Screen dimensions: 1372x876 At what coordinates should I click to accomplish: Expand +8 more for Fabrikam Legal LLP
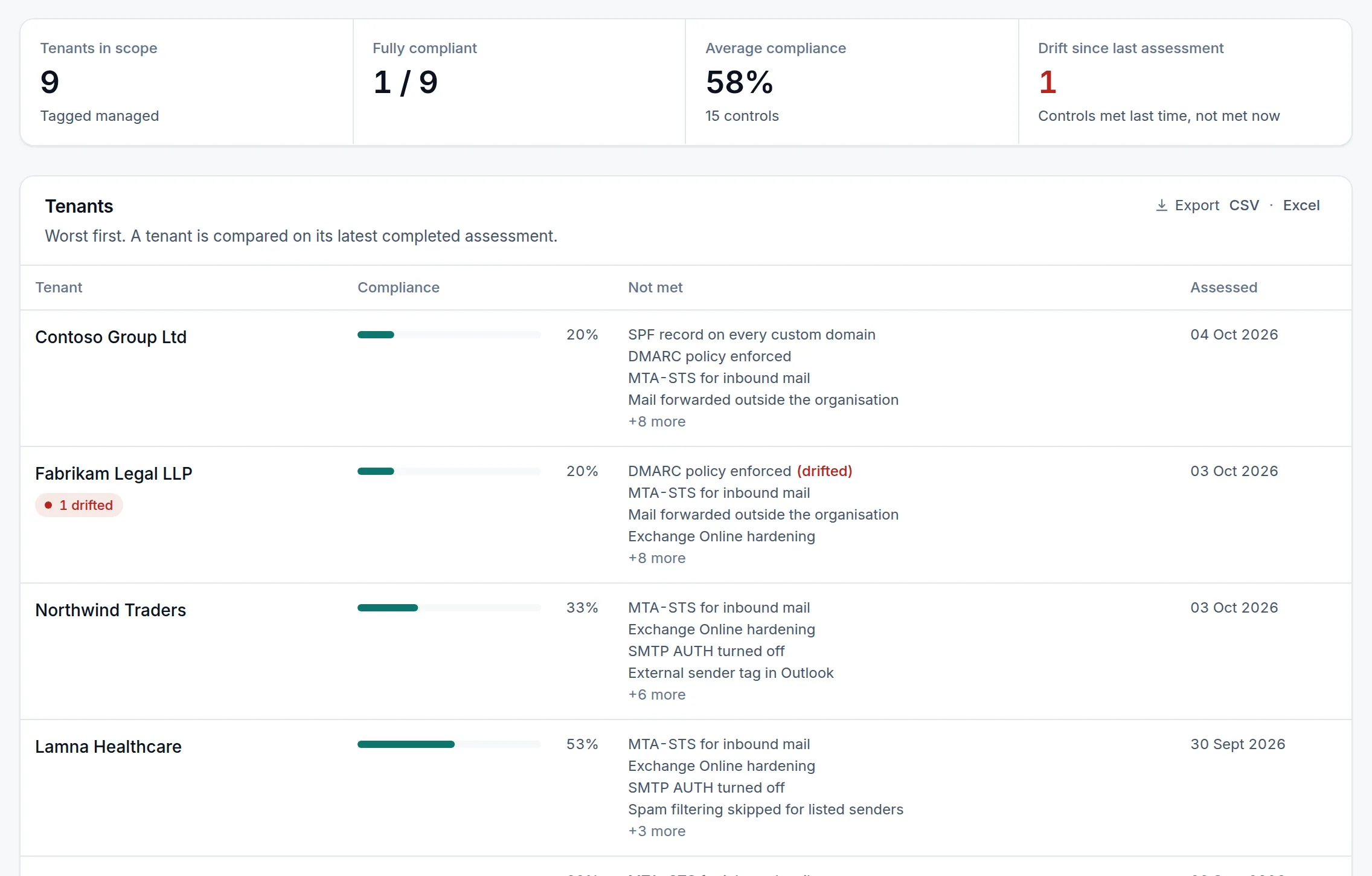pyautogui.click(x=656, y=558)
